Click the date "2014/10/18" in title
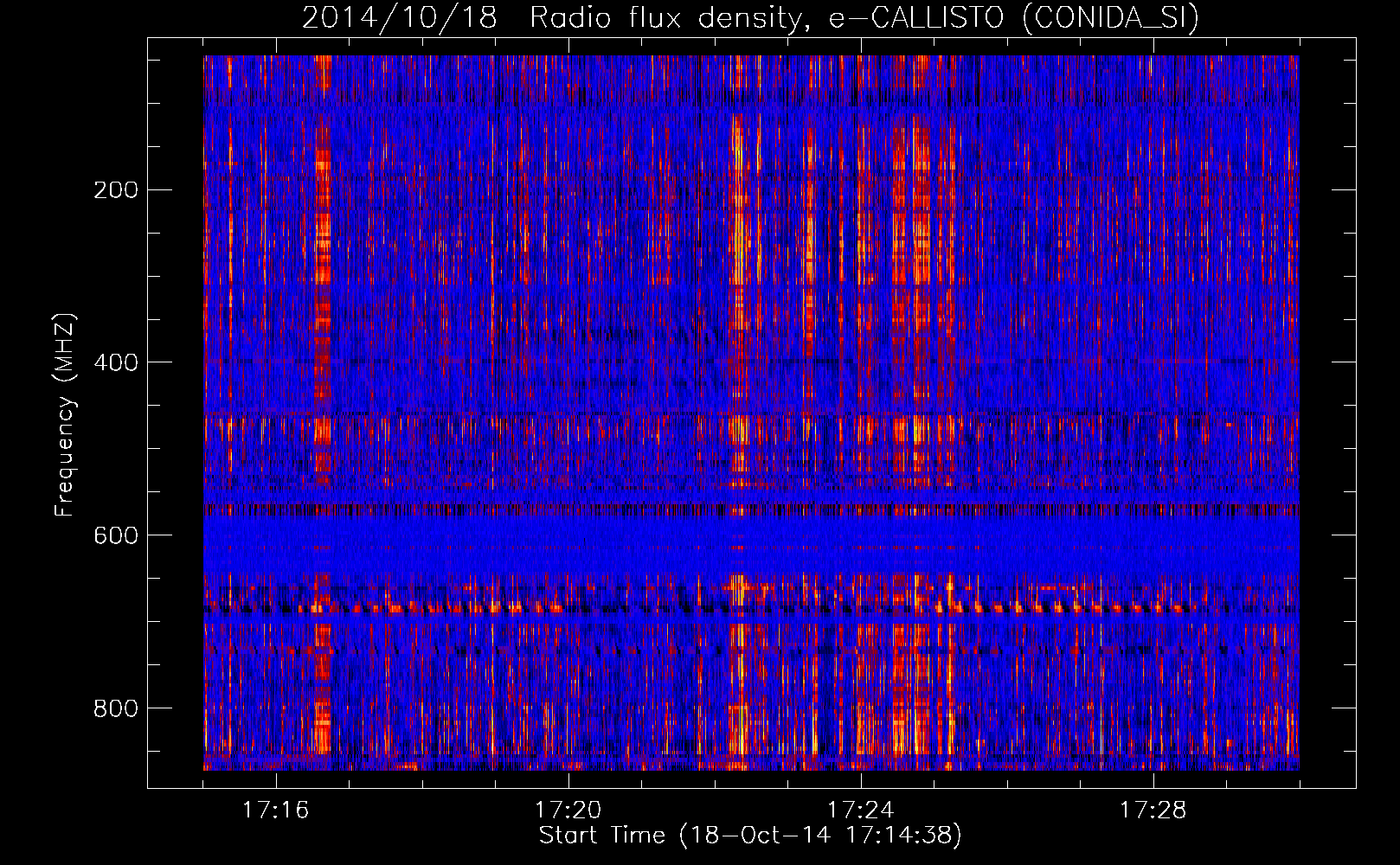This screenshot has height=865, width=1400. (400, 18)
